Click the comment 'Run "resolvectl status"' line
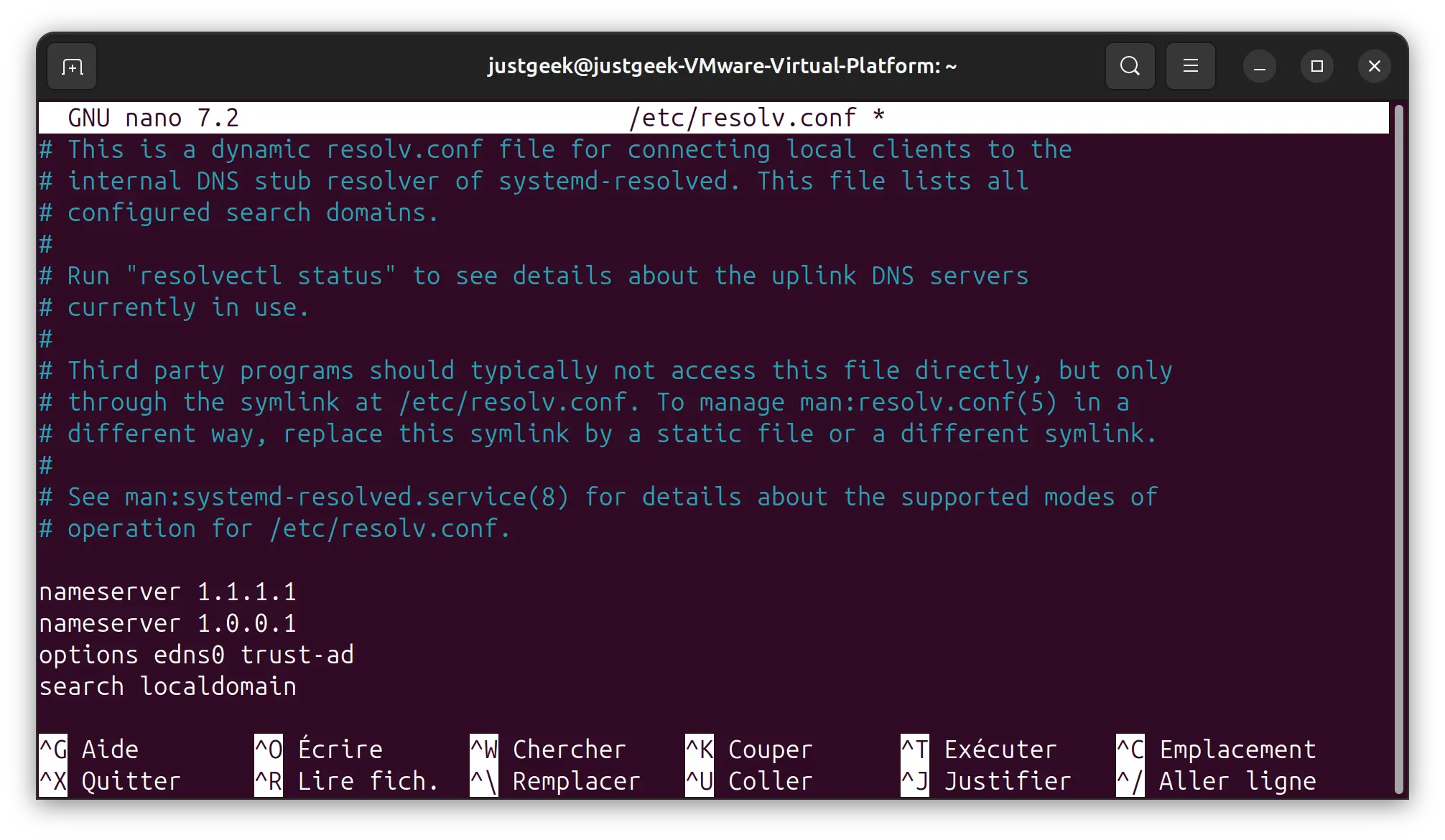This screenshot has height=840, width=1445. pos(534,276)
